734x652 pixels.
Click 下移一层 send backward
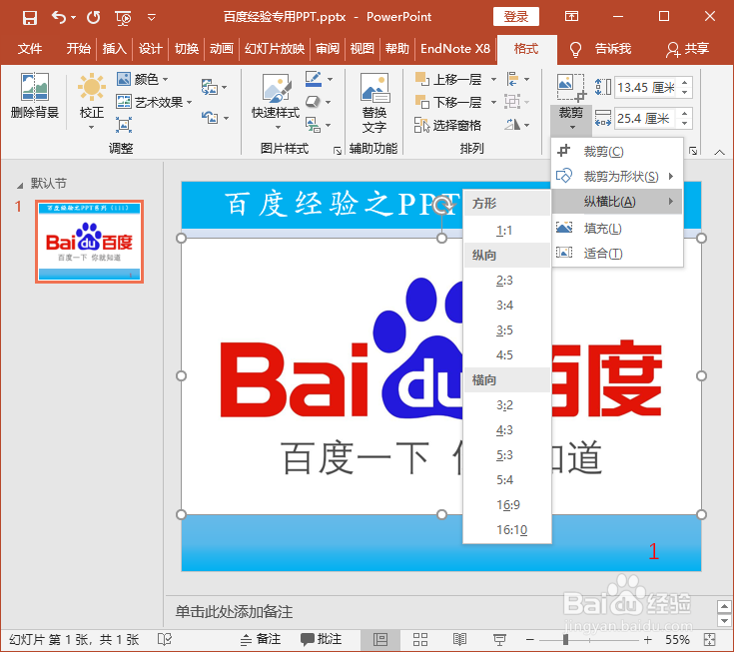(448, 102)
